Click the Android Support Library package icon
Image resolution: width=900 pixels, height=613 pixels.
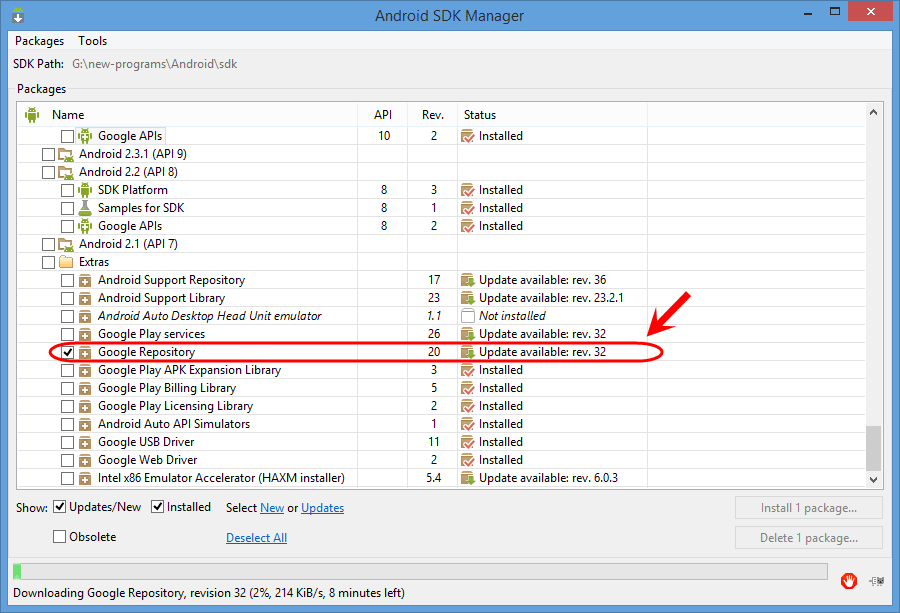(x=85, y=298)
